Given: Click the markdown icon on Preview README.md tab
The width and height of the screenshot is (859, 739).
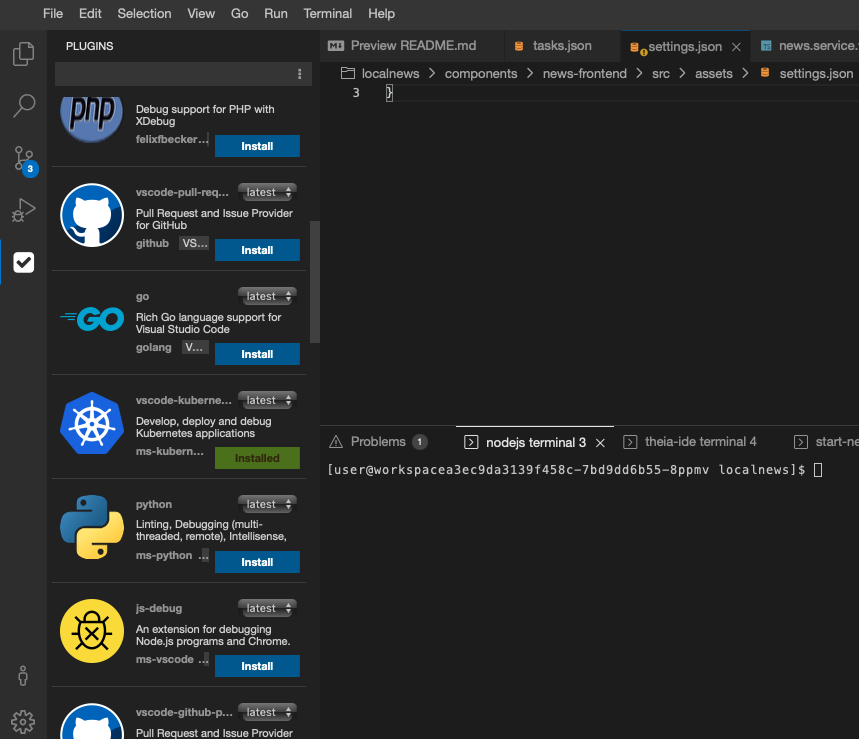Looking at the screenshot, I should click(336, 45).
